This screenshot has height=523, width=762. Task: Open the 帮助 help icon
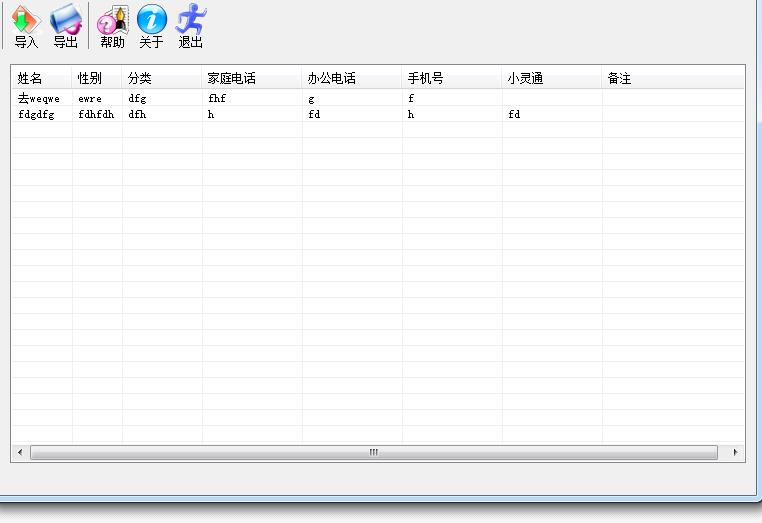pos(113,26)
